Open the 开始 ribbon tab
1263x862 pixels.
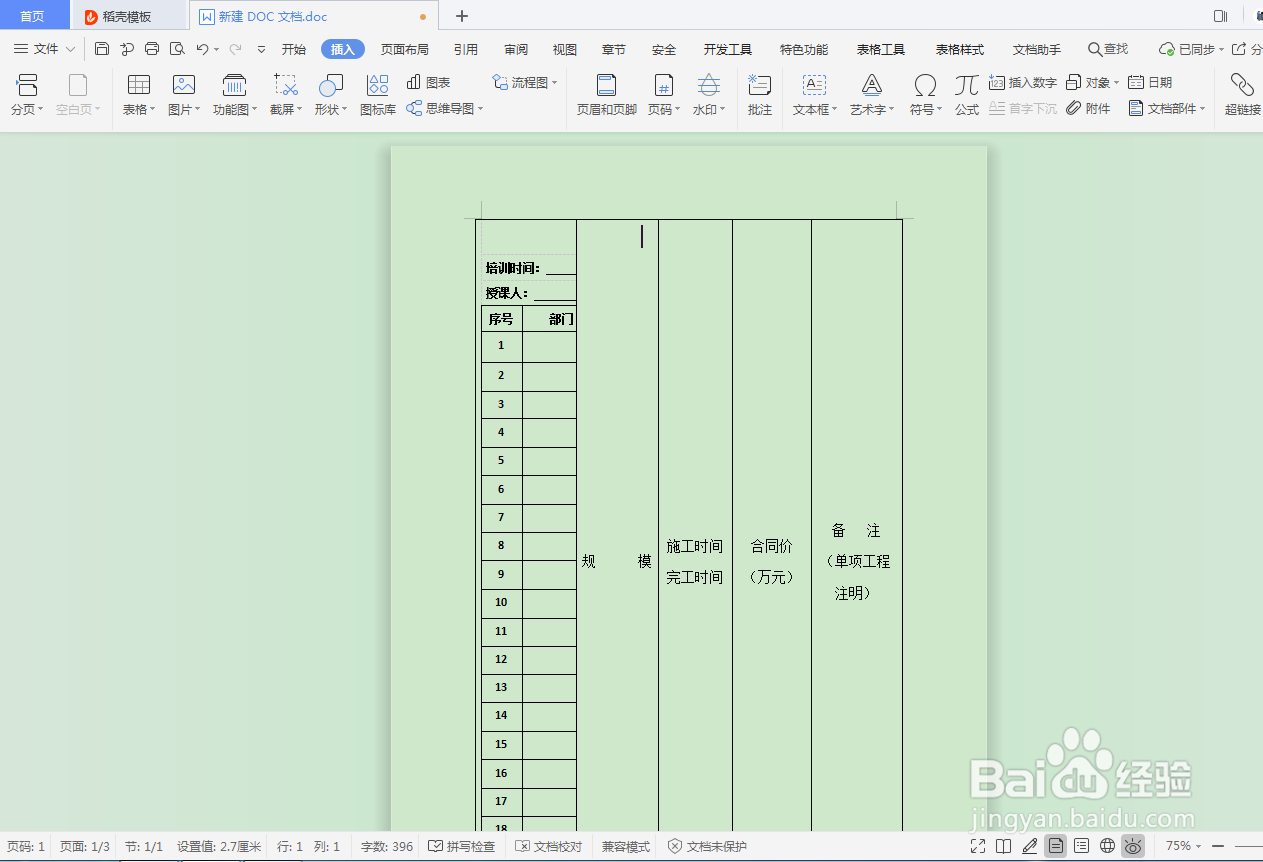pyautogui.click(x=294, y=49)
